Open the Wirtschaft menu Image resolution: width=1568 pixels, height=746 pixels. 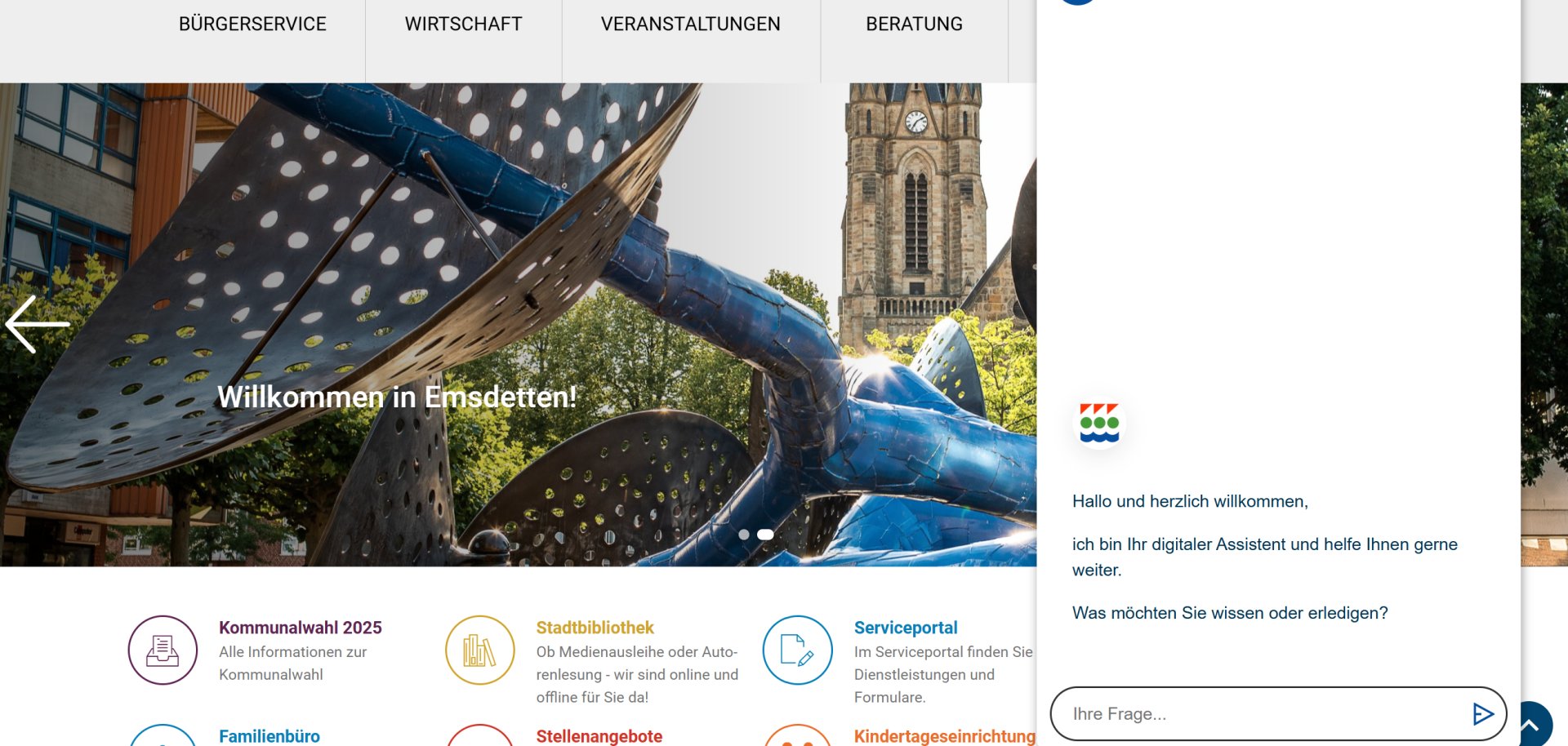pyautogui.click(x=463, y=24)
